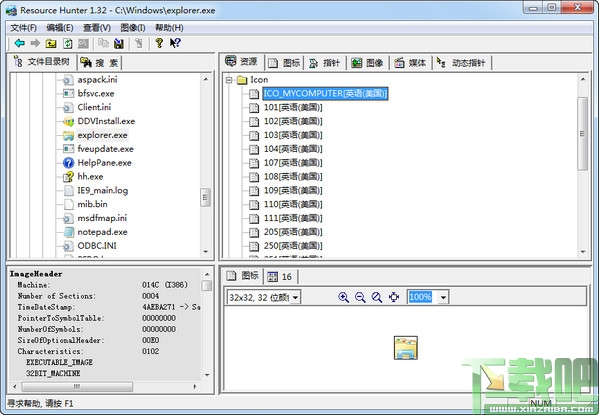
Task: Click the Icon folder icon in resource tree
Action: [x=242, y=80]
